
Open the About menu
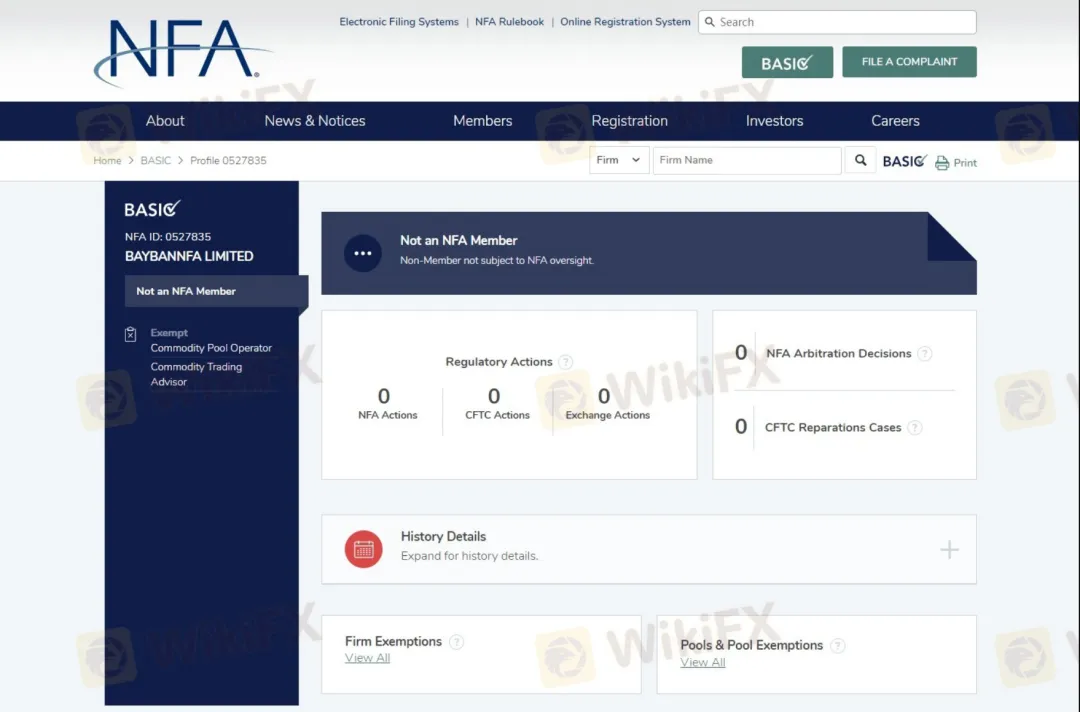point(165,121)
